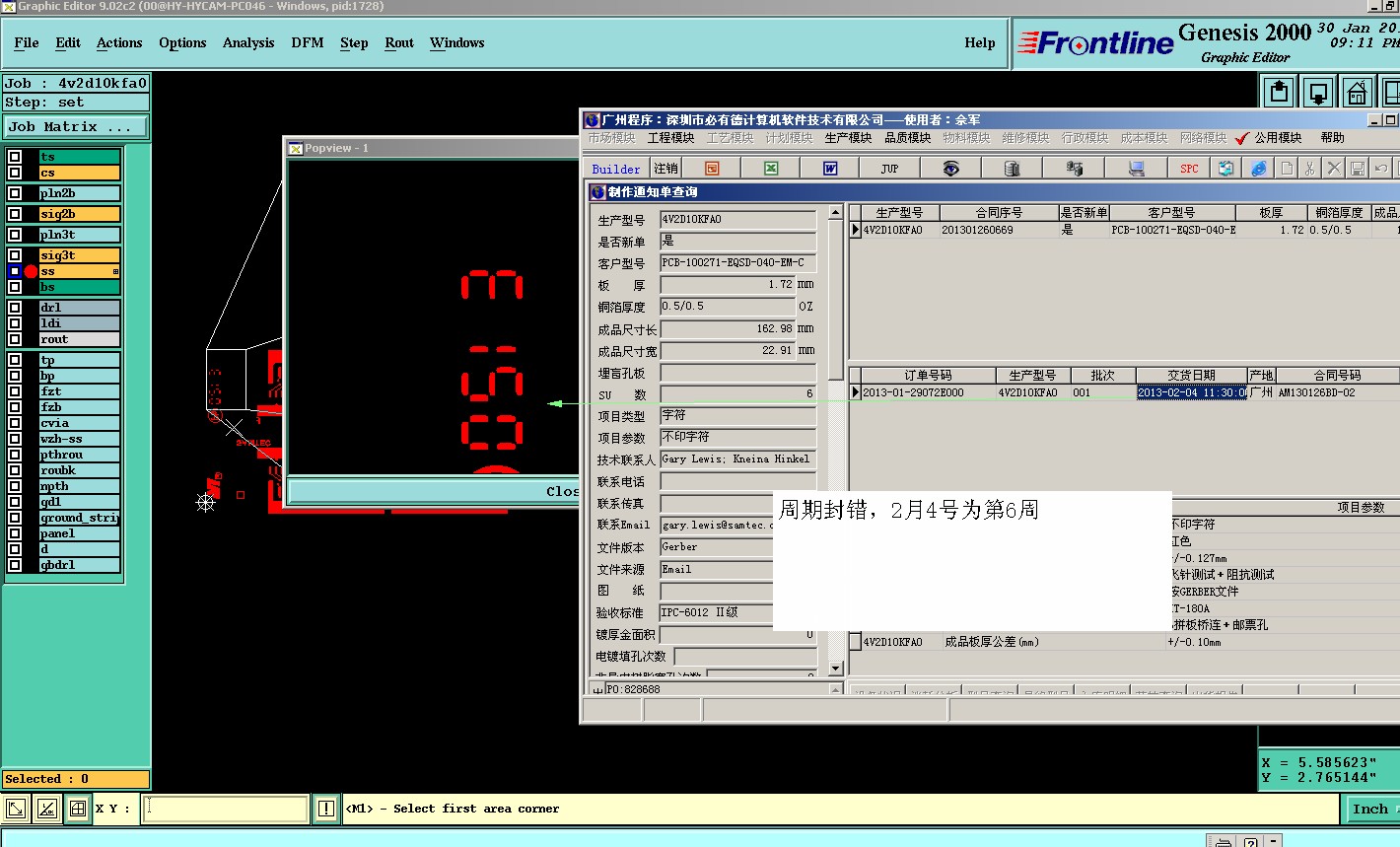1400x847 pixels.
Task: Click the home icon in Genesis toolbar
Action: [1357, 93]
